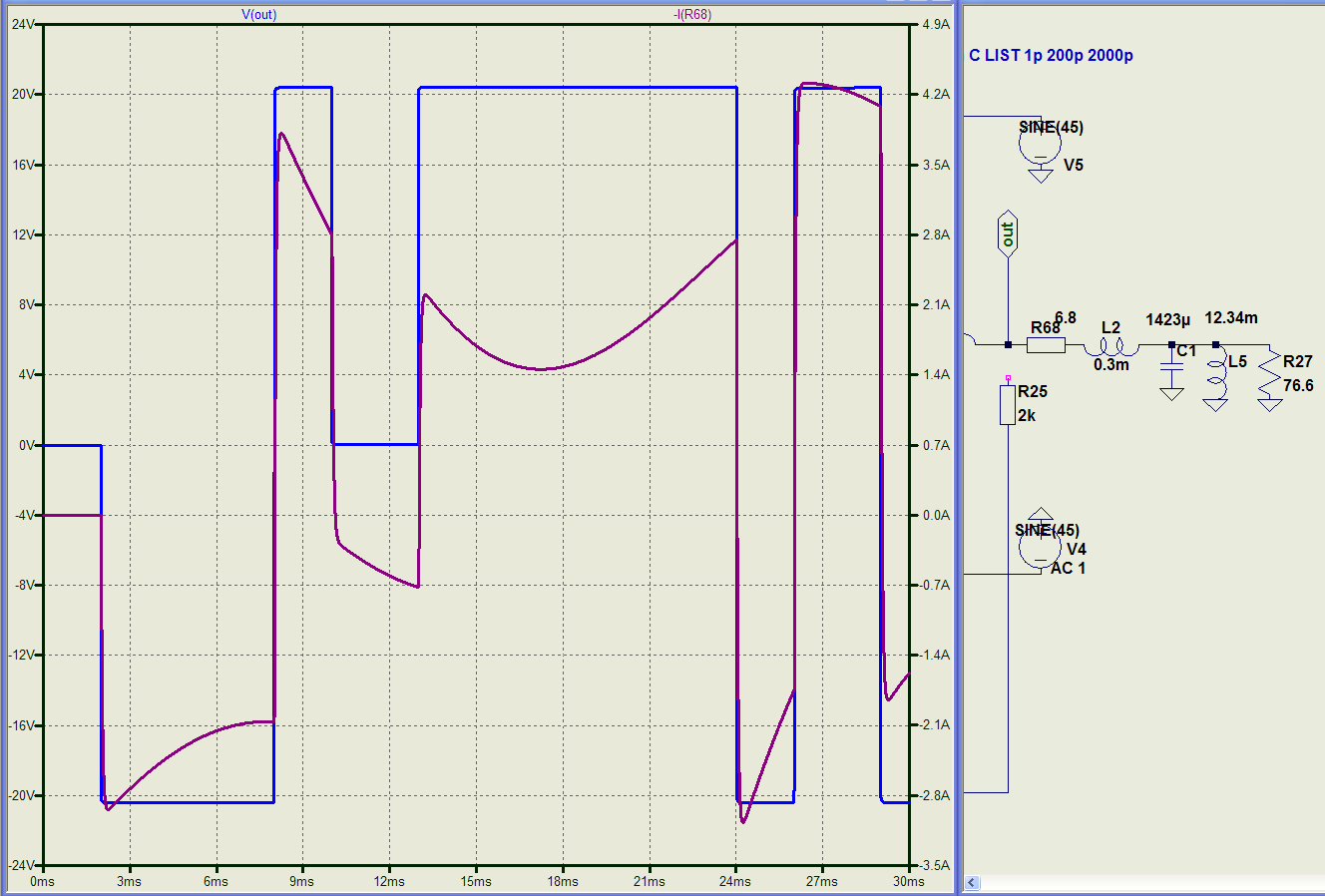Click the ground symbol under C1
This screenshot has width=1325, height=896.
pyautogui.click(x=1171, y=393)
